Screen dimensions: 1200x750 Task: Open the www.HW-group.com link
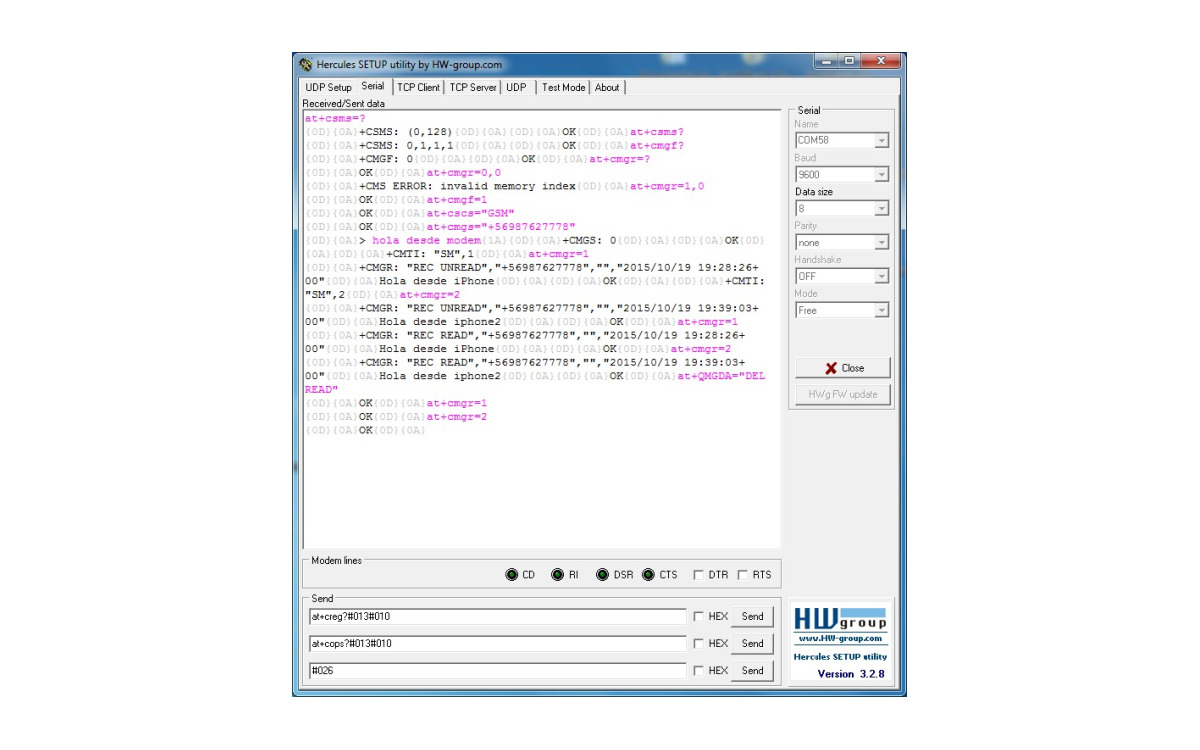point(840,638)
